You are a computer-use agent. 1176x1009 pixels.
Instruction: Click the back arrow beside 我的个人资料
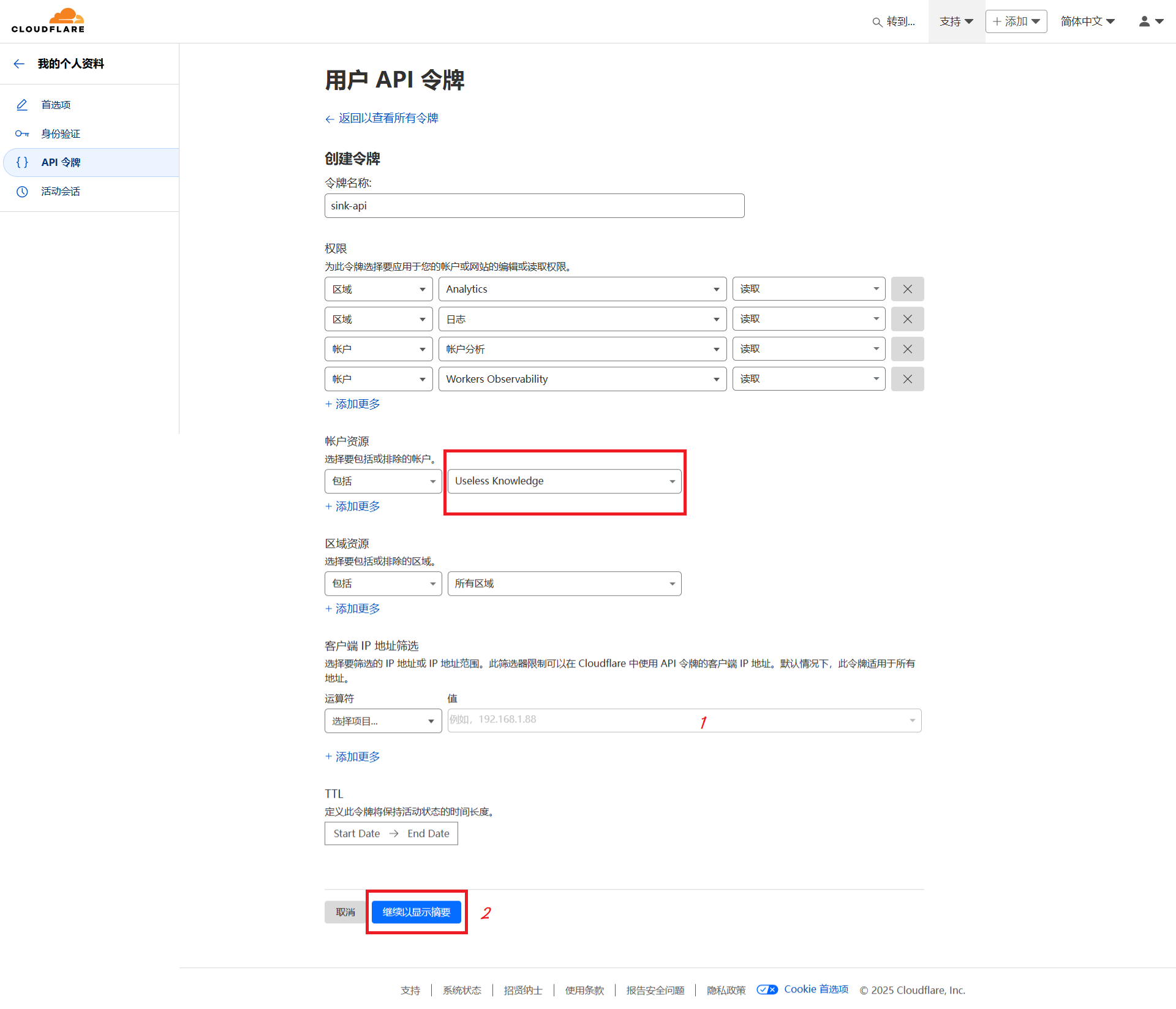click(19, 64)
